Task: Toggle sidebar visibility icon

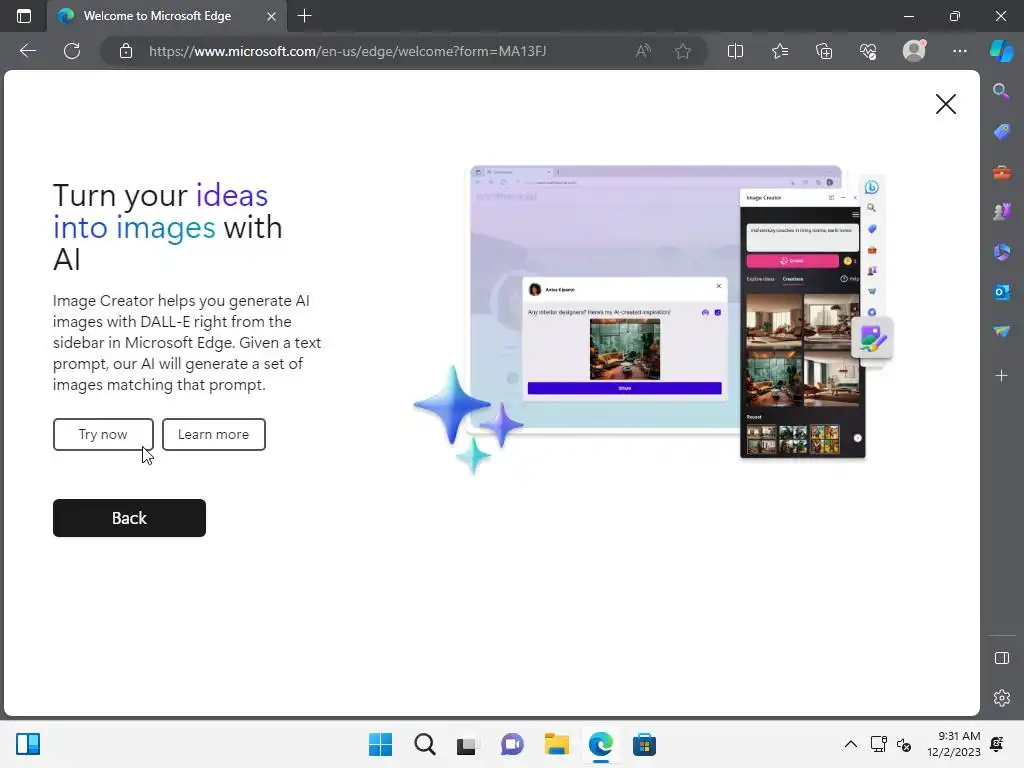Action: (x=1002, y=658)
